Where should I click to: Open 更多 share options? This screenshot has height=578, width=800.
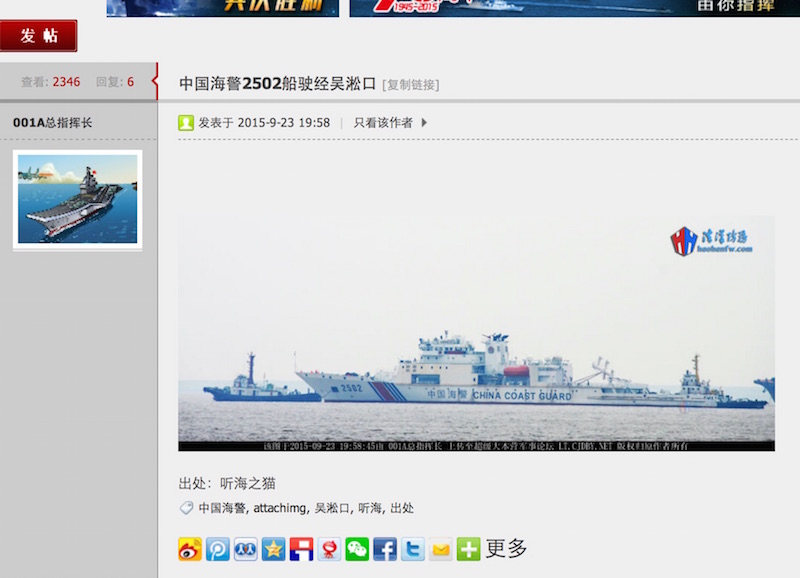(506, 548)
